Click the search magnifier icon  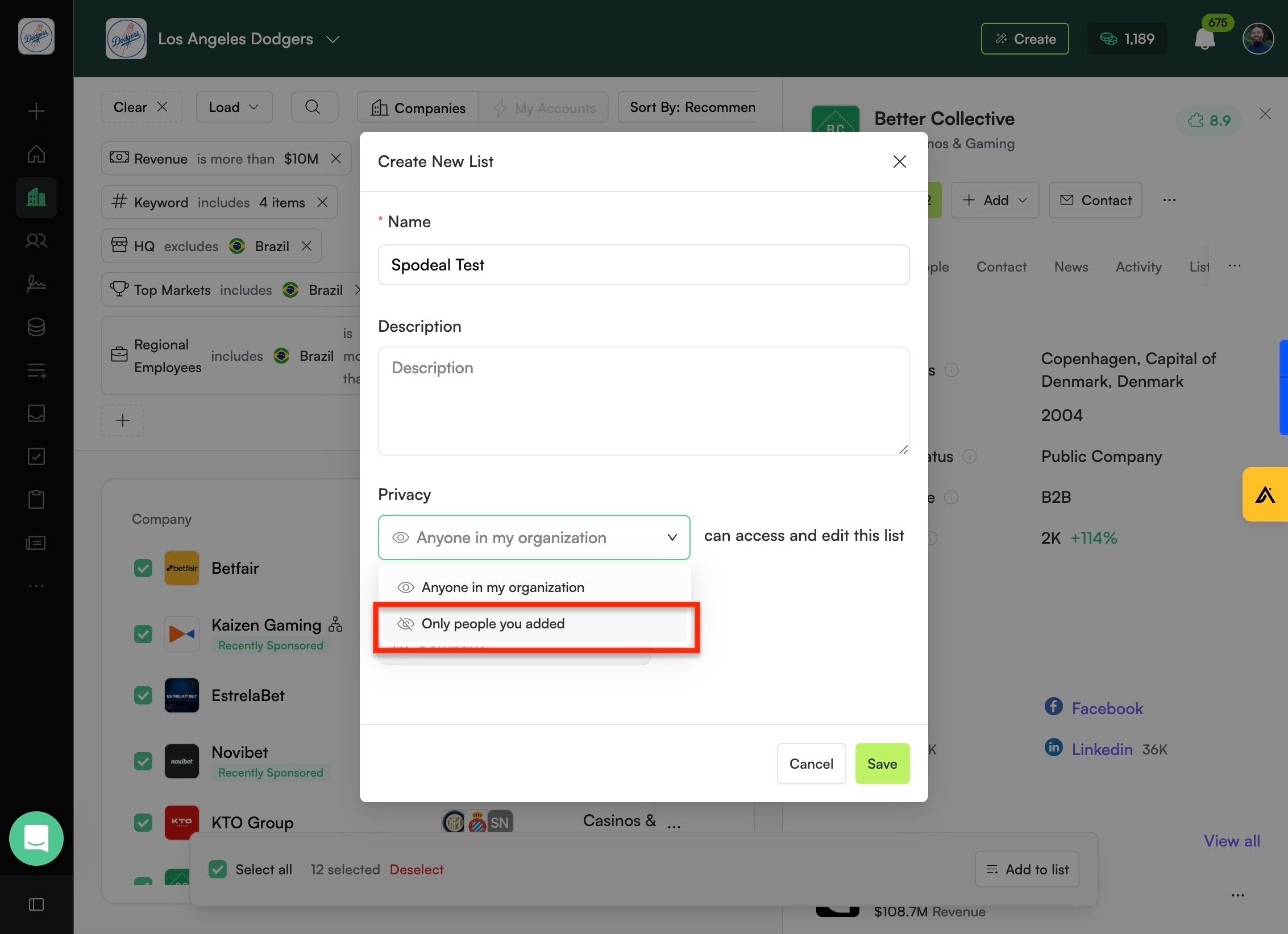point(313,107)
